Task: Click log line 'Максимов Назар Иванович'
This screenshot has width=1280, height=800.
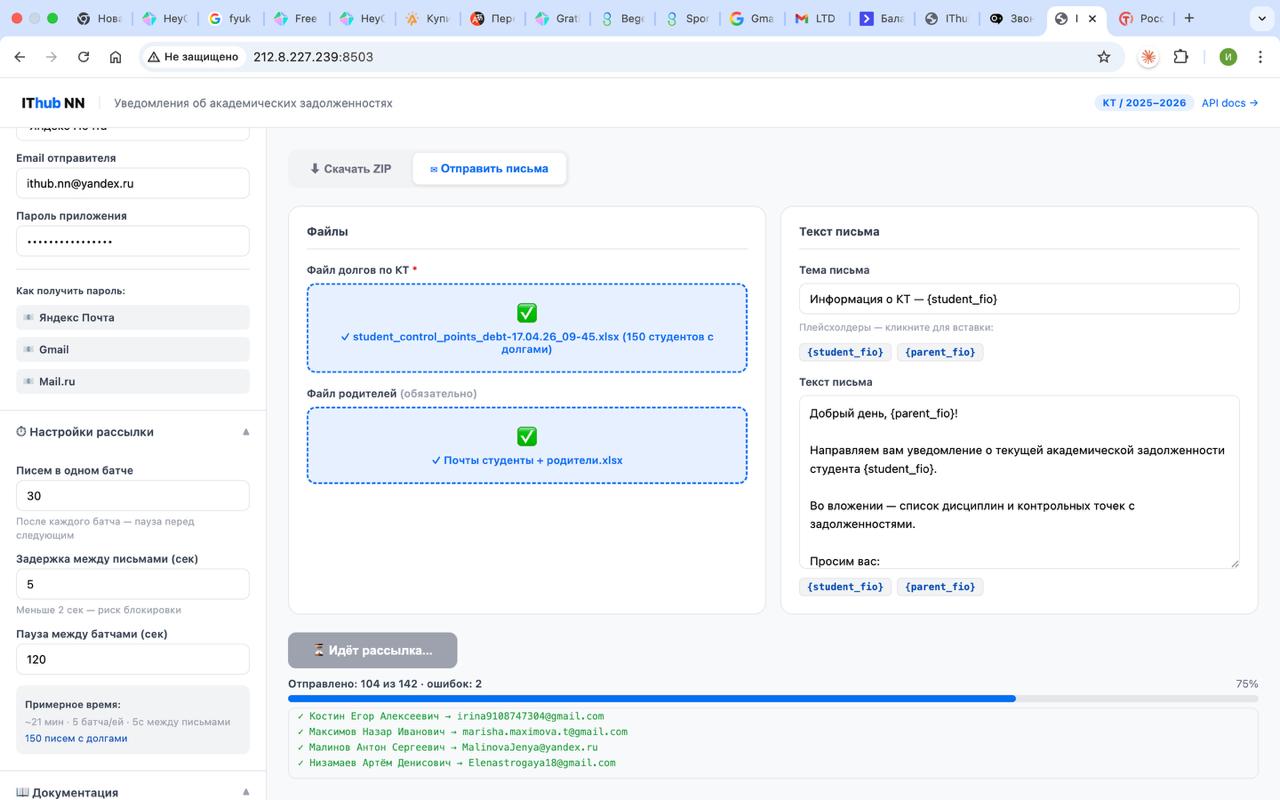Action: pos(462,731)
